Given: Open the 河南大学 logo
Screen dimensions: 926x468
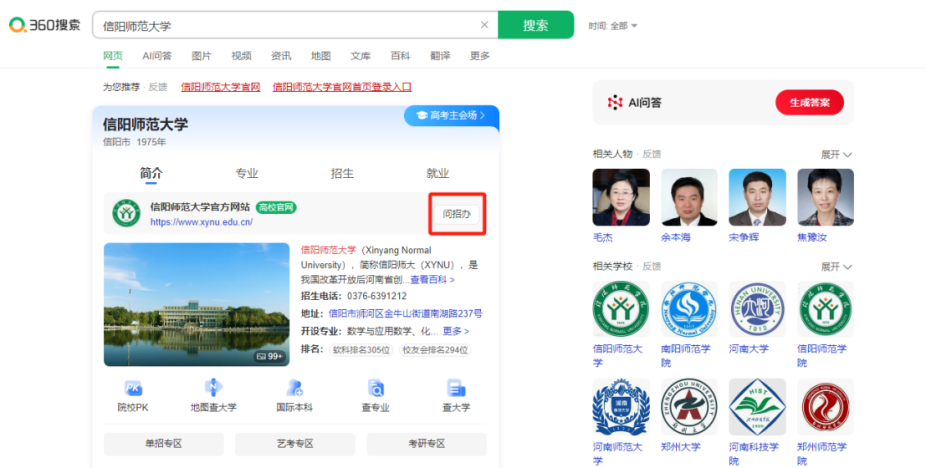Looking at the screenshot, I should tap(757, 309).
